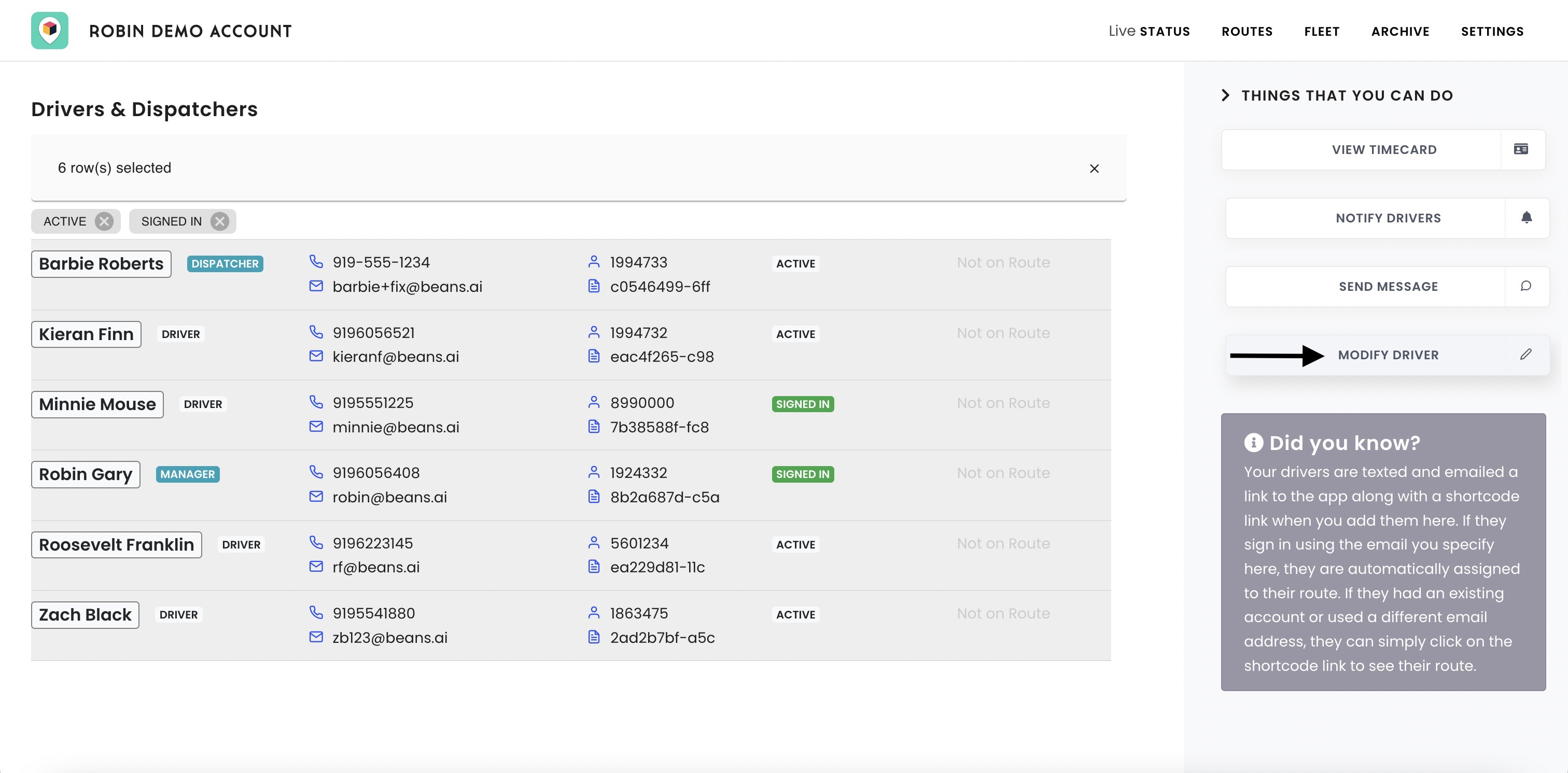
Task: Click Barbie Roberts' ACTIVE status badge
Action: pos(795,263)
